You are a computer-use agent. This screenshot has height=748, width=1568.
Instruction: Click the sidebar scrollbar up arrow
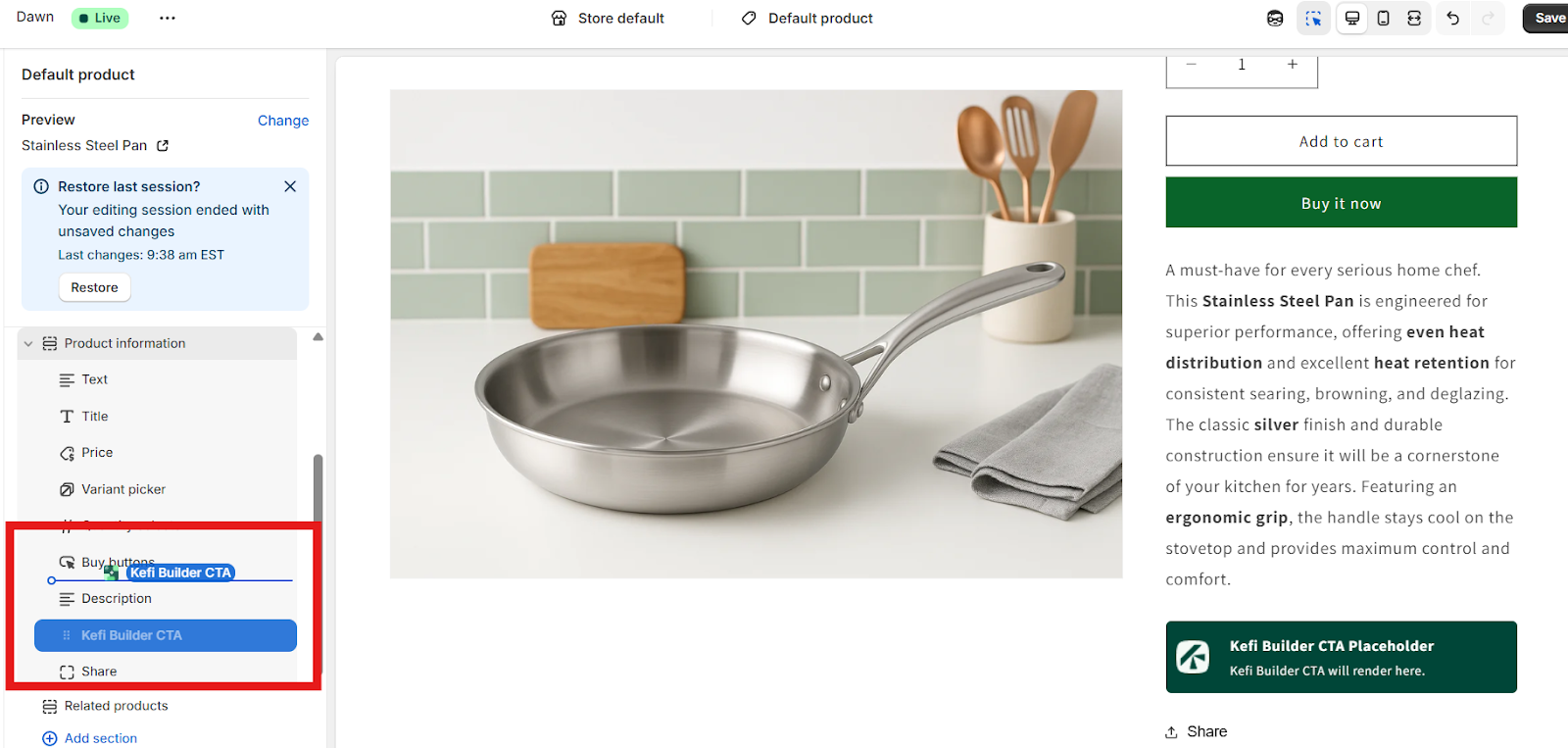pos(318,337)
